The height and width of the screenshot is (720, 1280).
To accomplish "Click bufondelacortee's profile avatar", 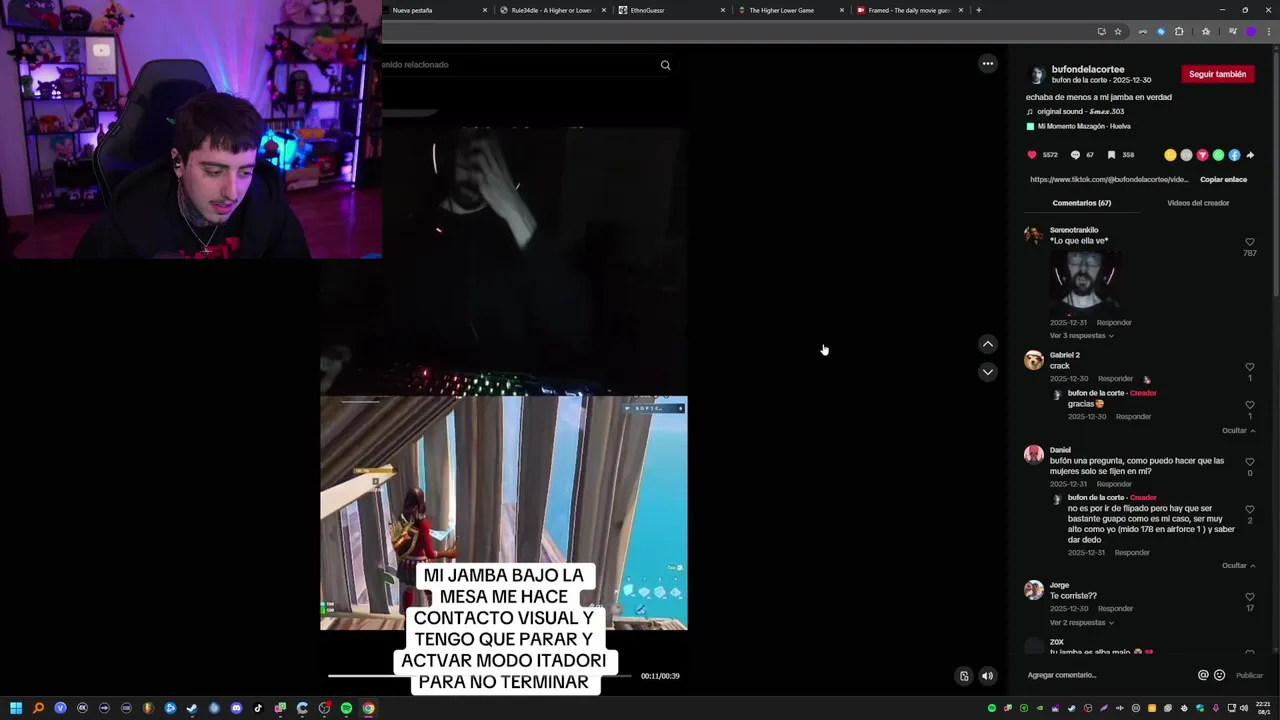I will tap(1037, 75).
